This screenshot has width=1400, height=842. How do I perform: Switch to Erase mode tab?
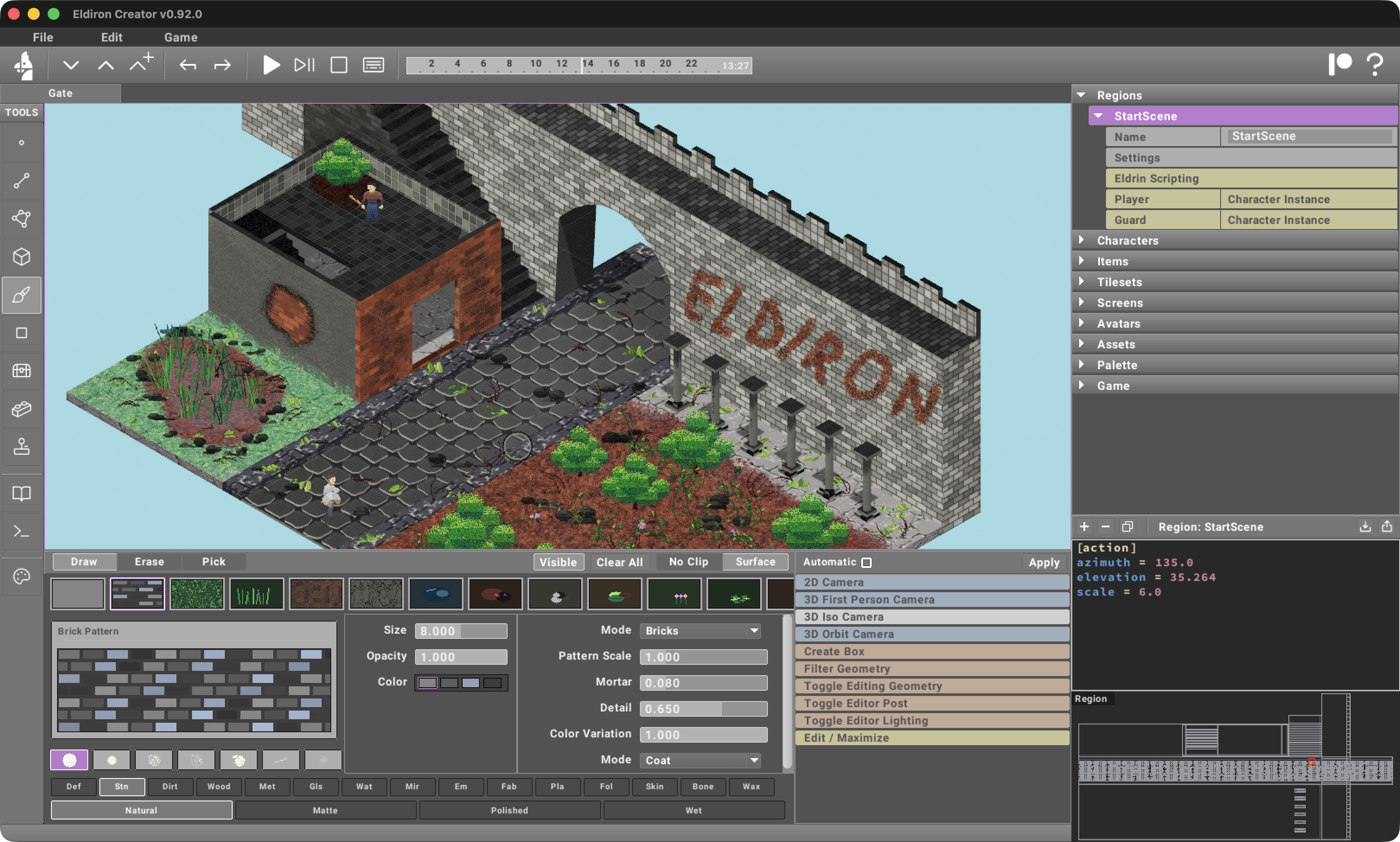pos(149,562)
